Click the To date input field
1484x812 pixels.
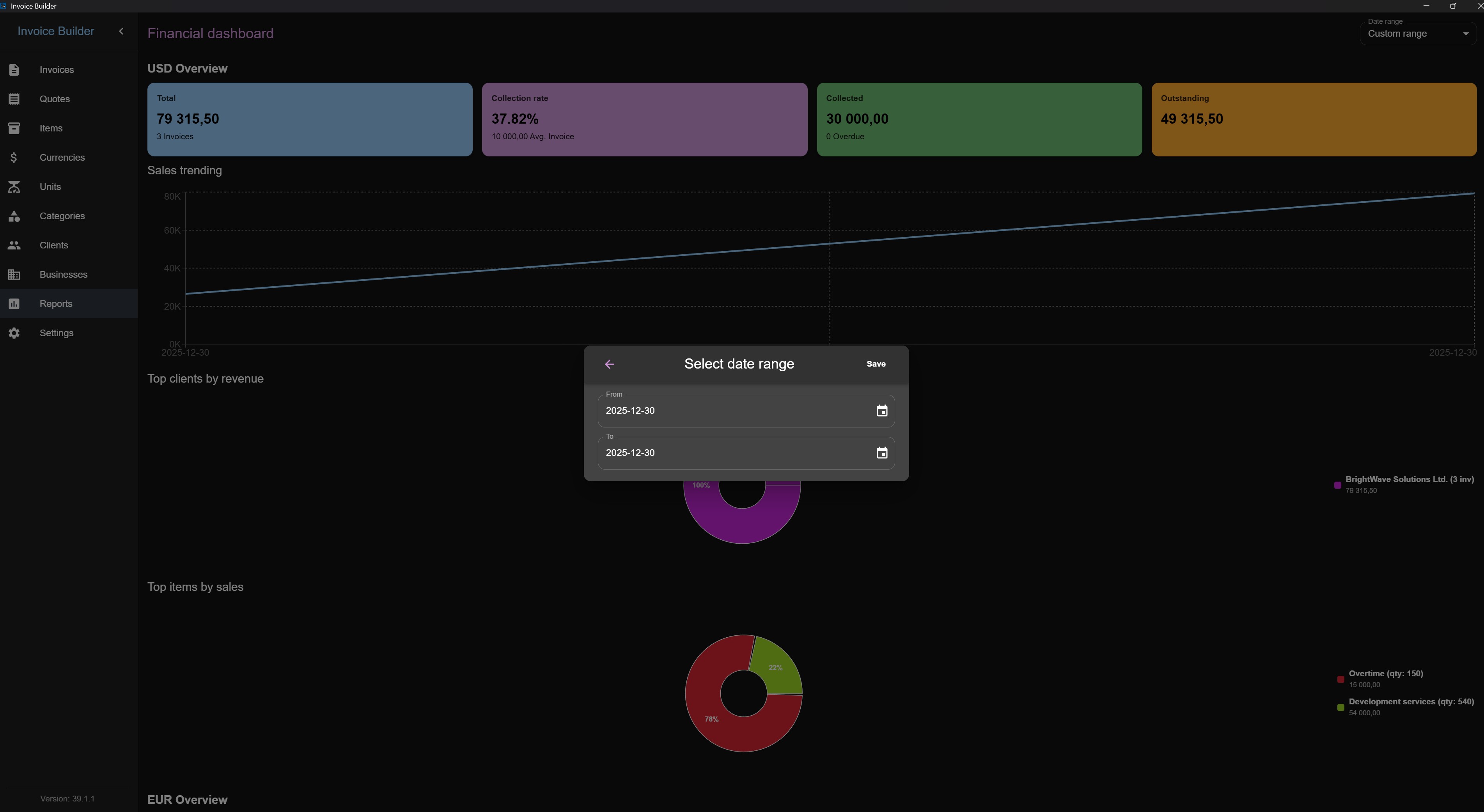746,453
